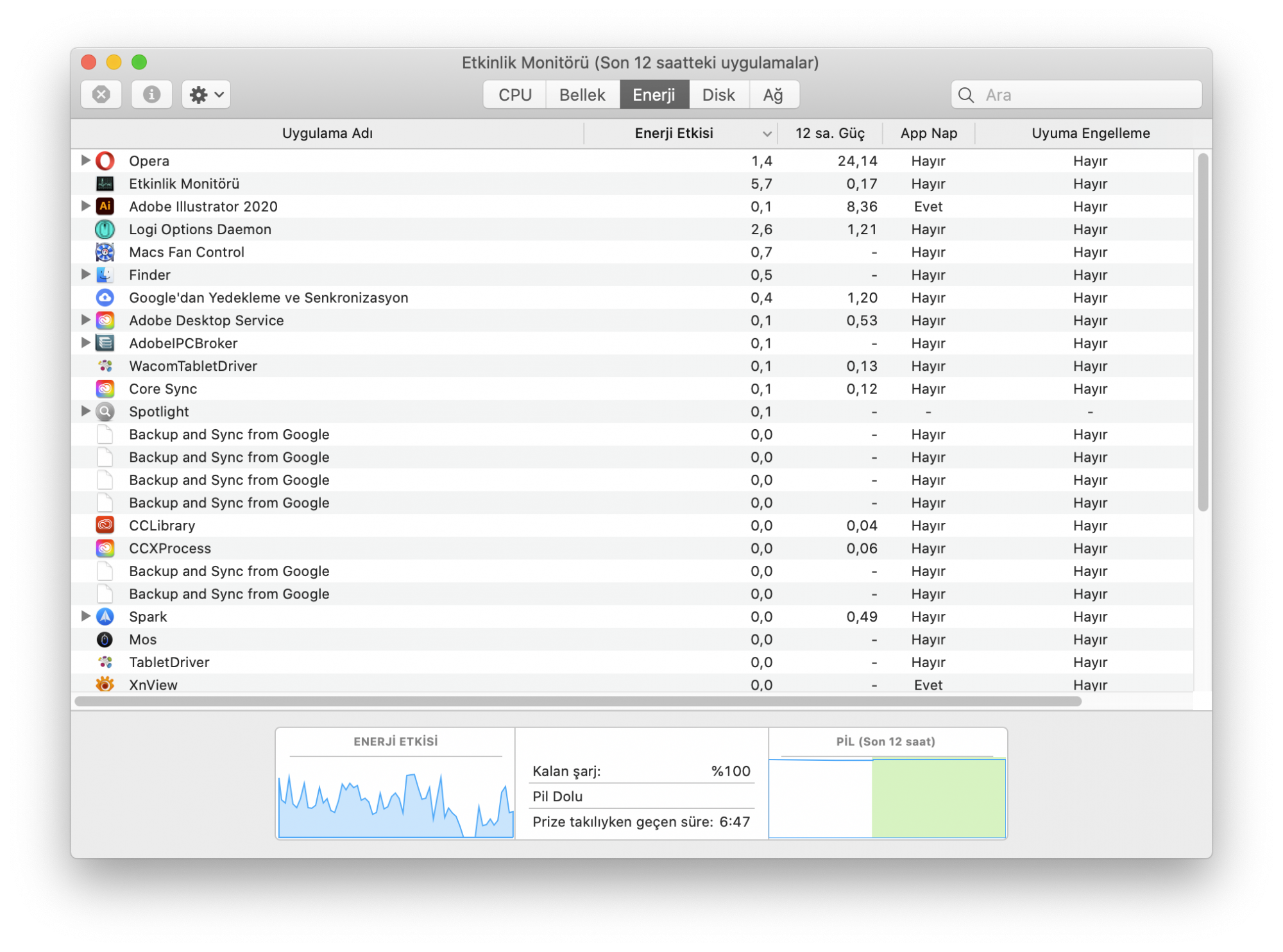Click the stop process toolbar button
Image resolution: width=1283 pixels, height=952 pixels.
coord(101,95)
